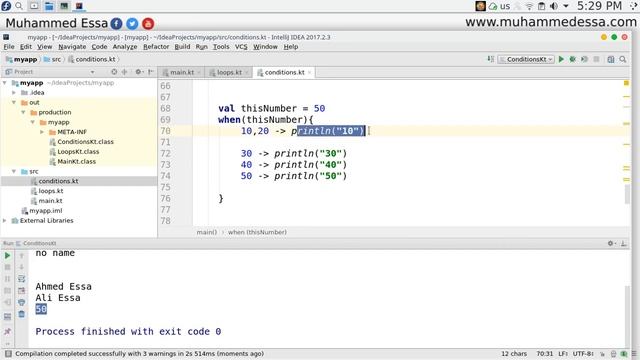Click the Make Project build icon
Image resolution: width=640 pixels, height=360 pixels.
click(491, 59)
